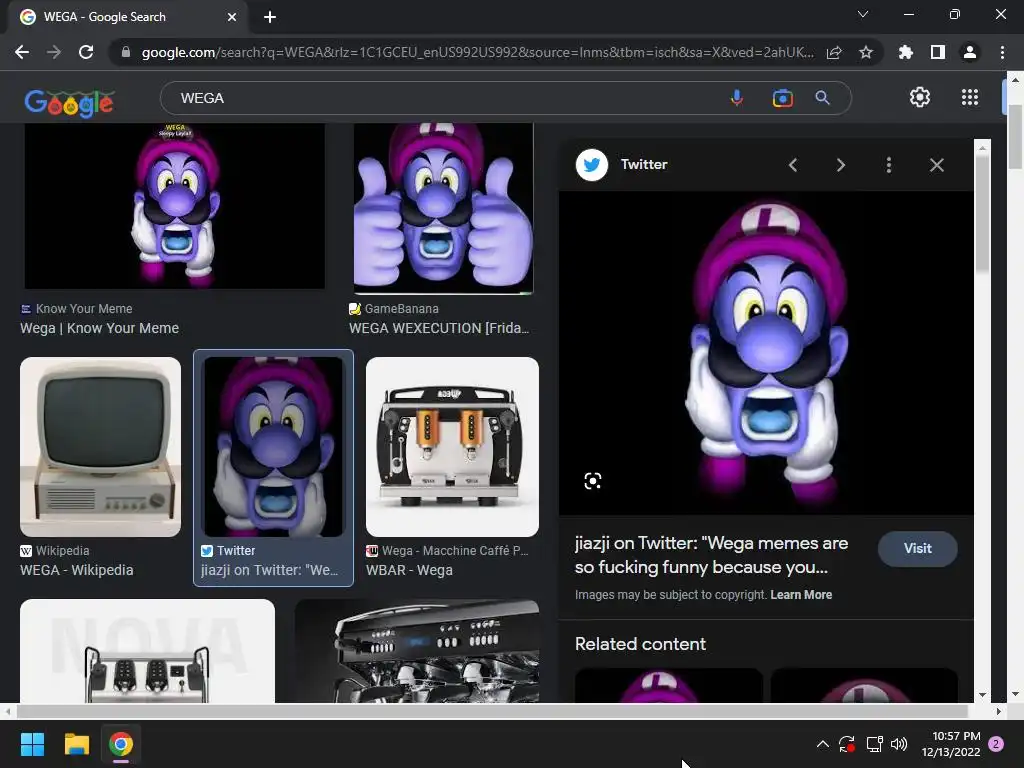Viewport: 1024px width, 768px height.
Task: Open Chrome extensions puzzle icon
Action: pyautogui.click(x=905, y=52)
